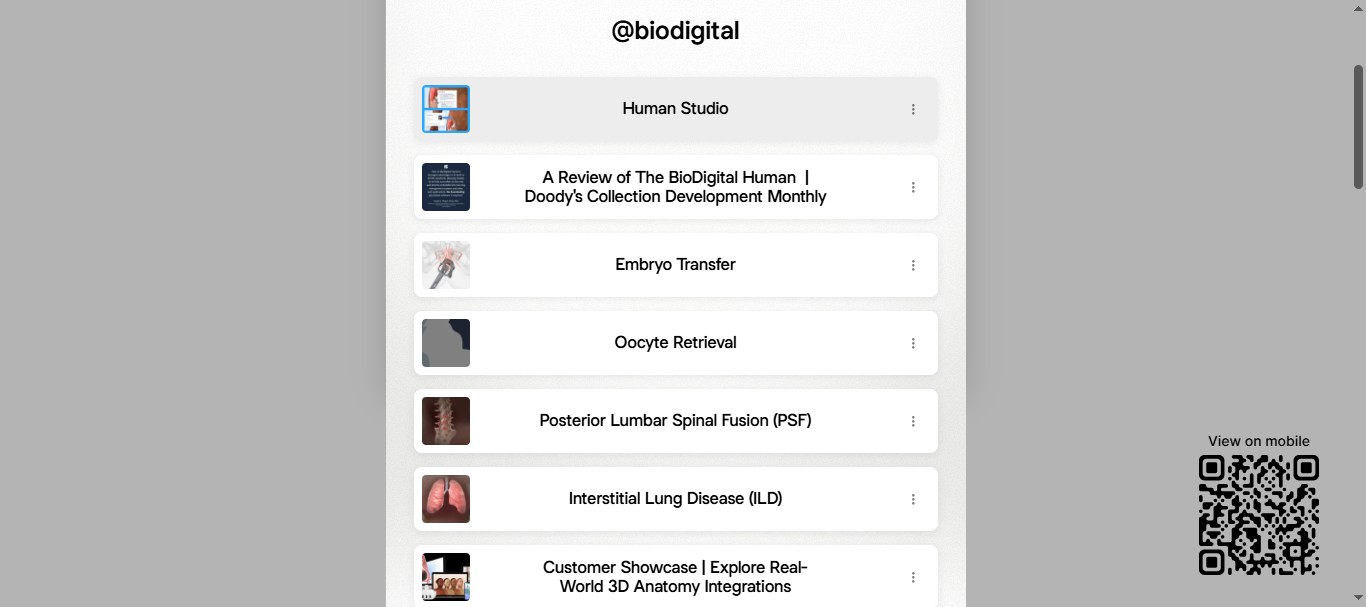This screenshot has width=1366, height=607.
Task: Click the Human Studio thumbnail image
Action: pos(446,109)
